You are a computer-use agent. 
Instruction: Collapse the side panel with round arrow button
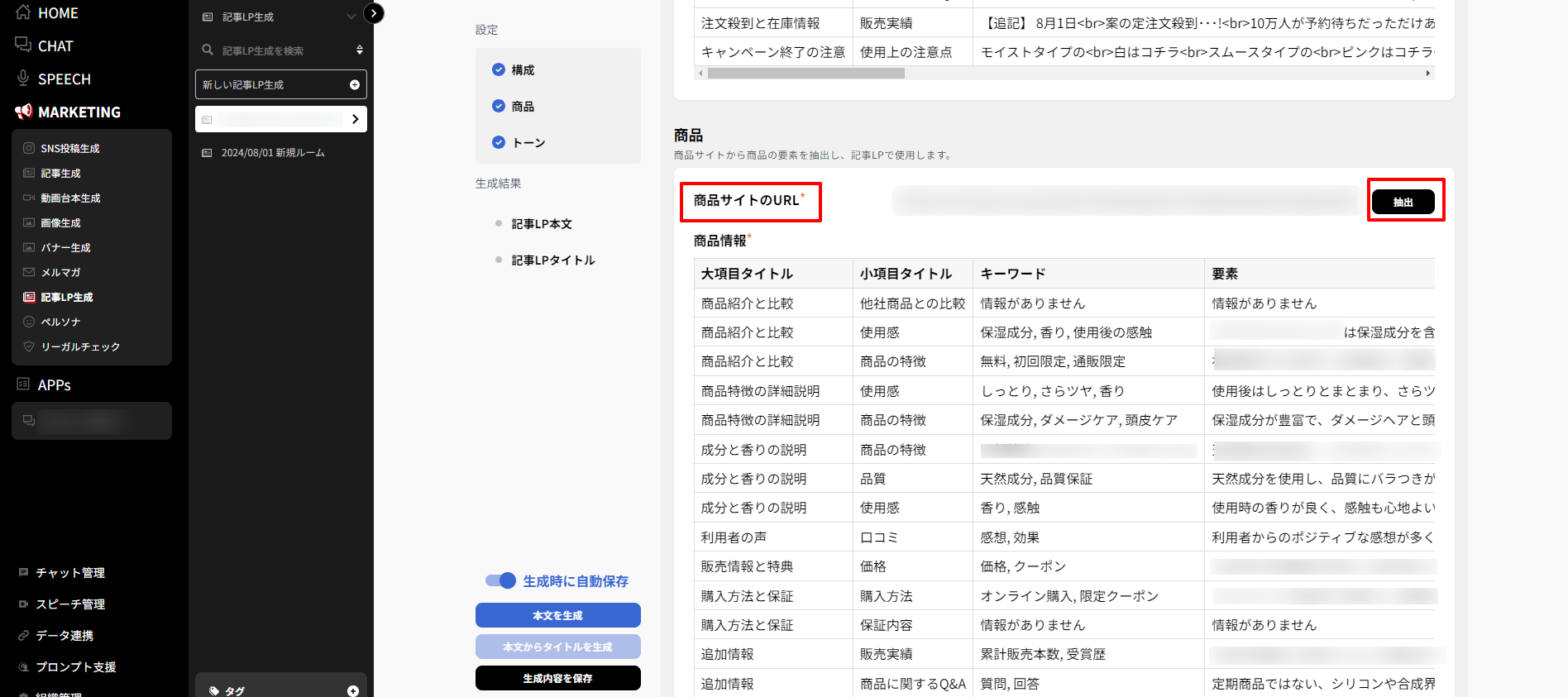[x=374, y=13]
